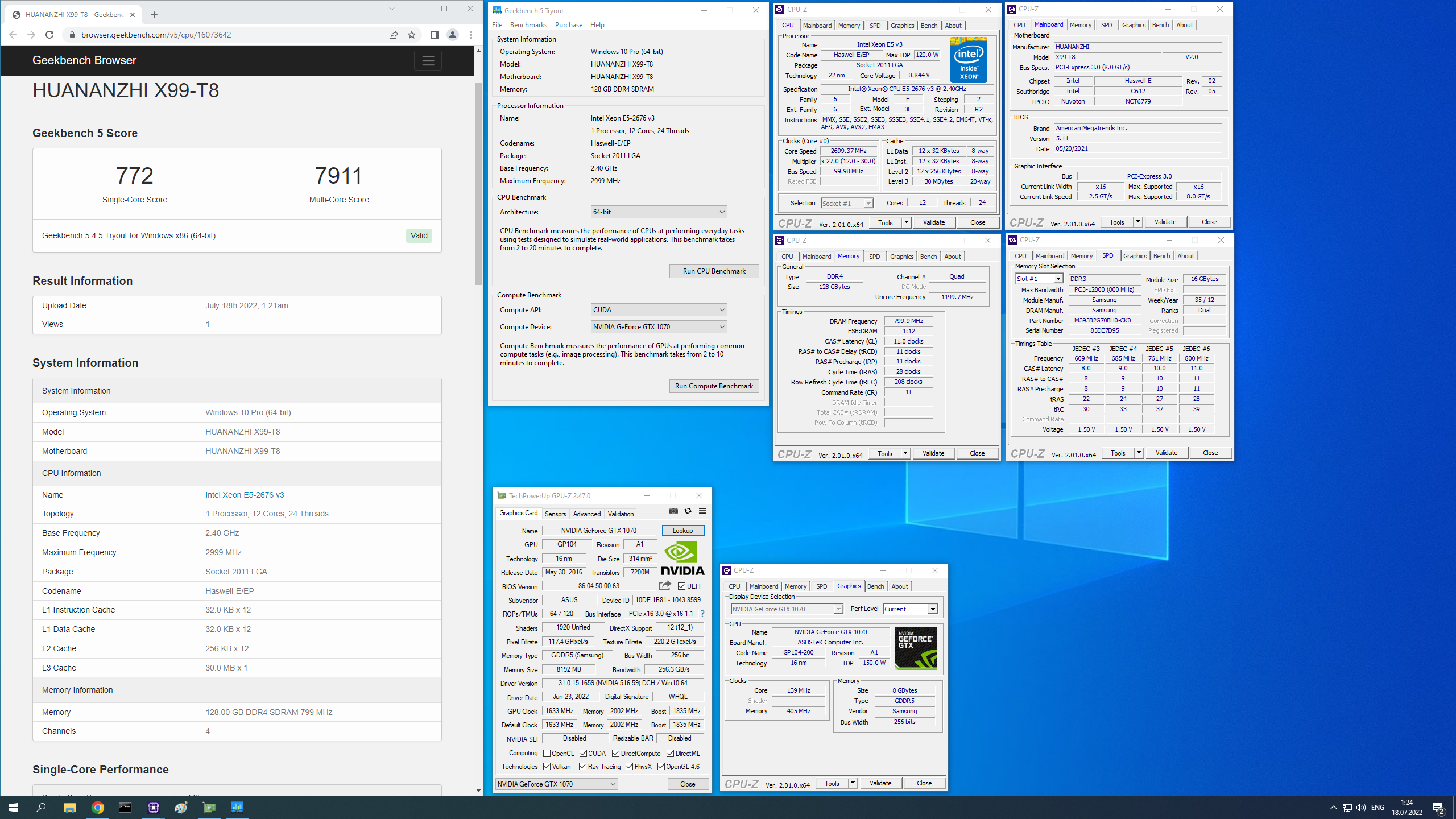The image size is (1456, 819).
Task: Open the Compute Device dropdown in Geekbench
Action: coord(659,327)
